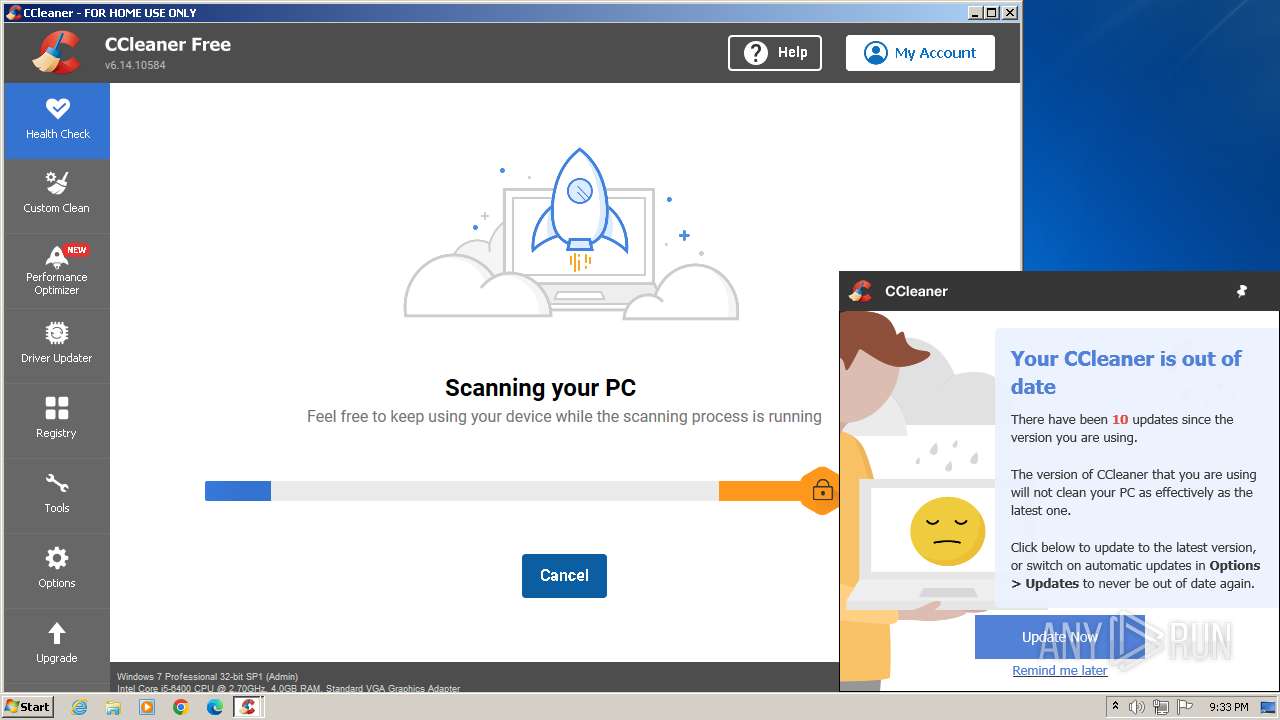Click the Help button
The image size is (1280, 720).
775,53
